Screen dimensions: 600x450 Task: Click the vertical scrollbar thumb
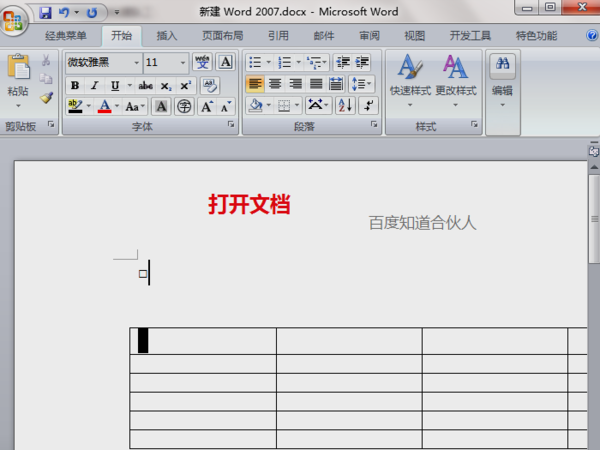tap(594, 219)
